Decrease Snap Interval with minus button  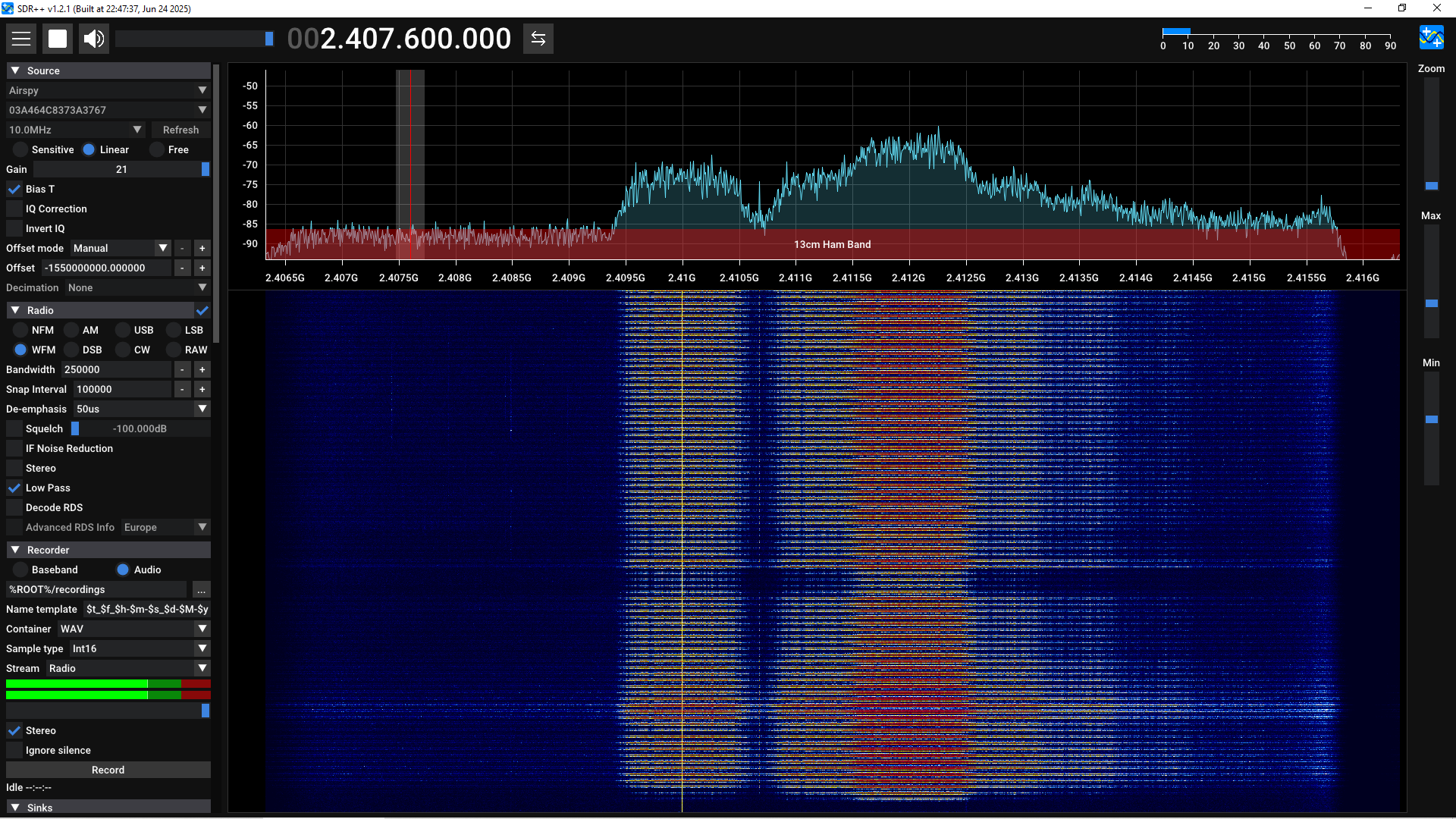(182, 389)
